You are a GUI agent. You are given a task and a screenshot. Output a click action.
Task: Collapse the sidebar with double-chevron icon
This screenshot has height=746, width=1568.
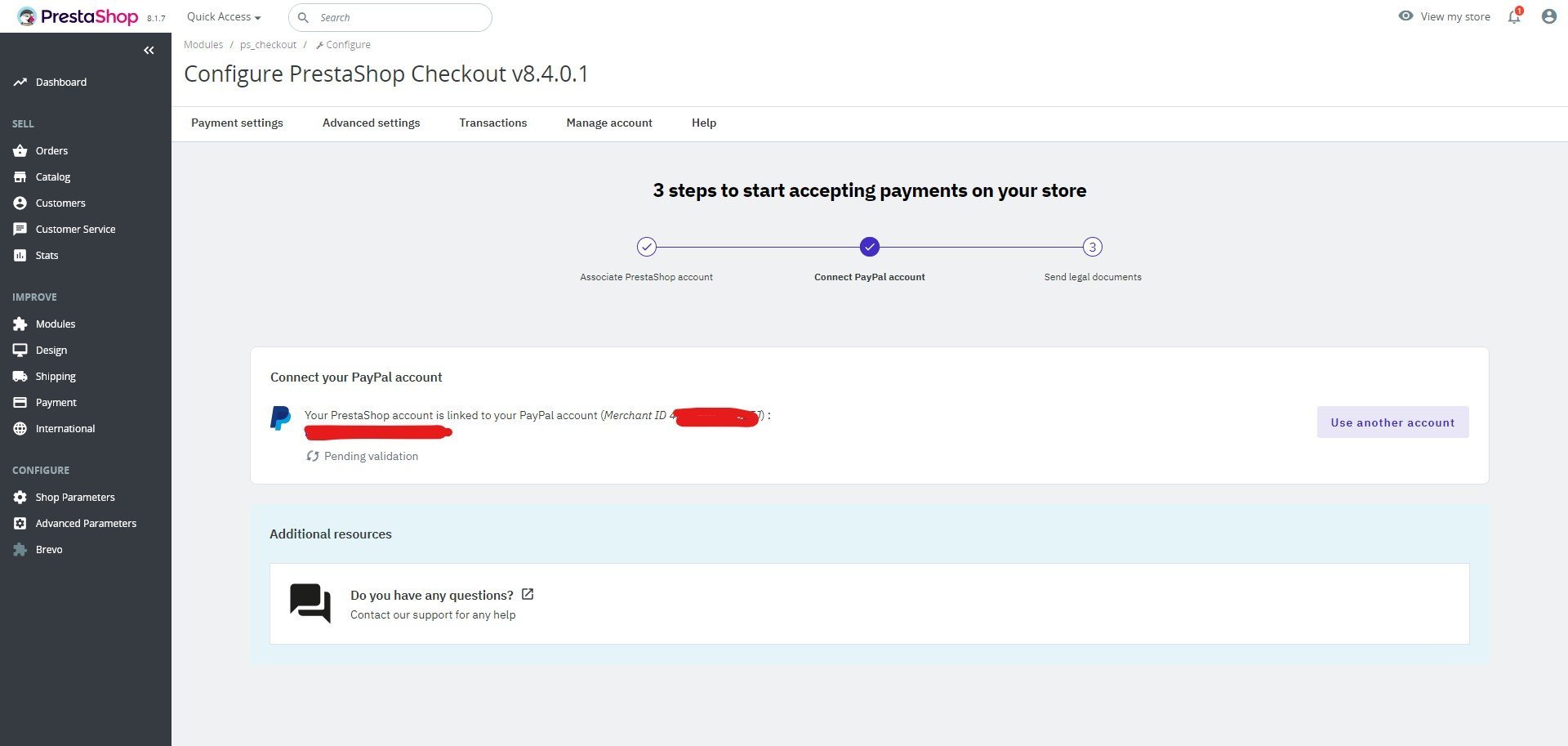pyautogui.click(x=149, y=51)
